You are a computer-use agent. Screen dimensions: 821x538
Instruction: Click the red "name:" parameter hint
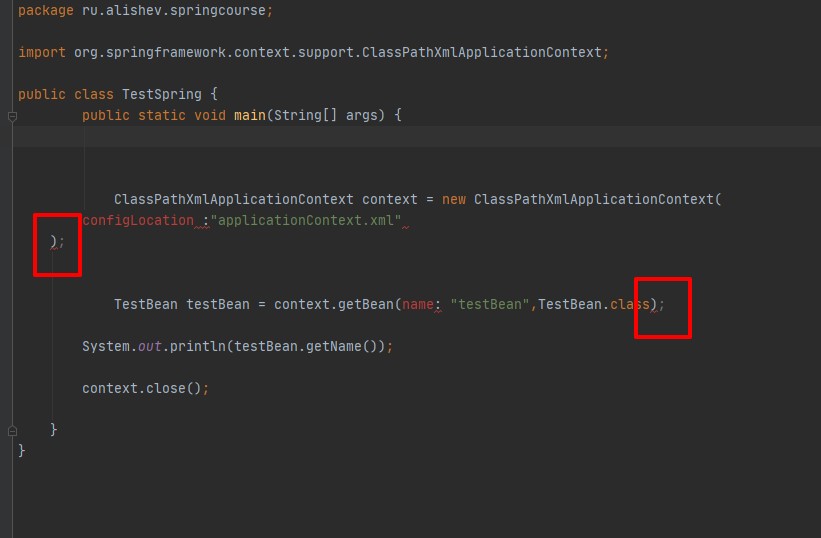point(421,304)
